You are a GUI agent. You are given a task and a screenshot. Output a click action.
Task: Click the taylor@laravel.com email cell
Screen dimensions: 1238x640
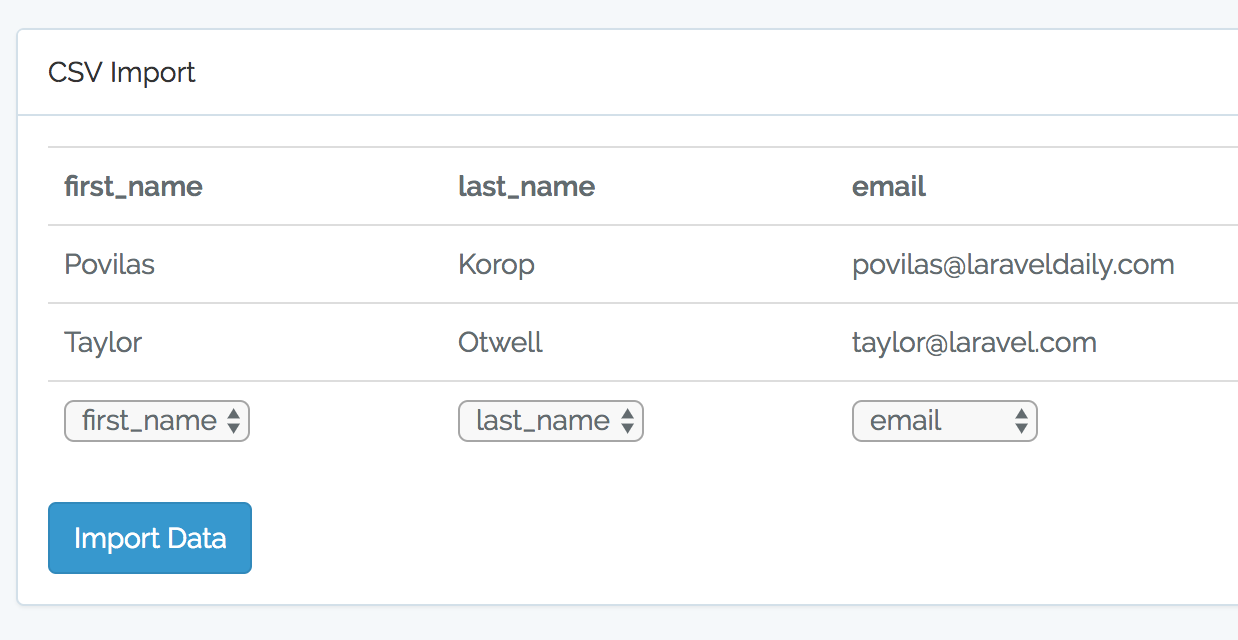(x=974, y=343)
